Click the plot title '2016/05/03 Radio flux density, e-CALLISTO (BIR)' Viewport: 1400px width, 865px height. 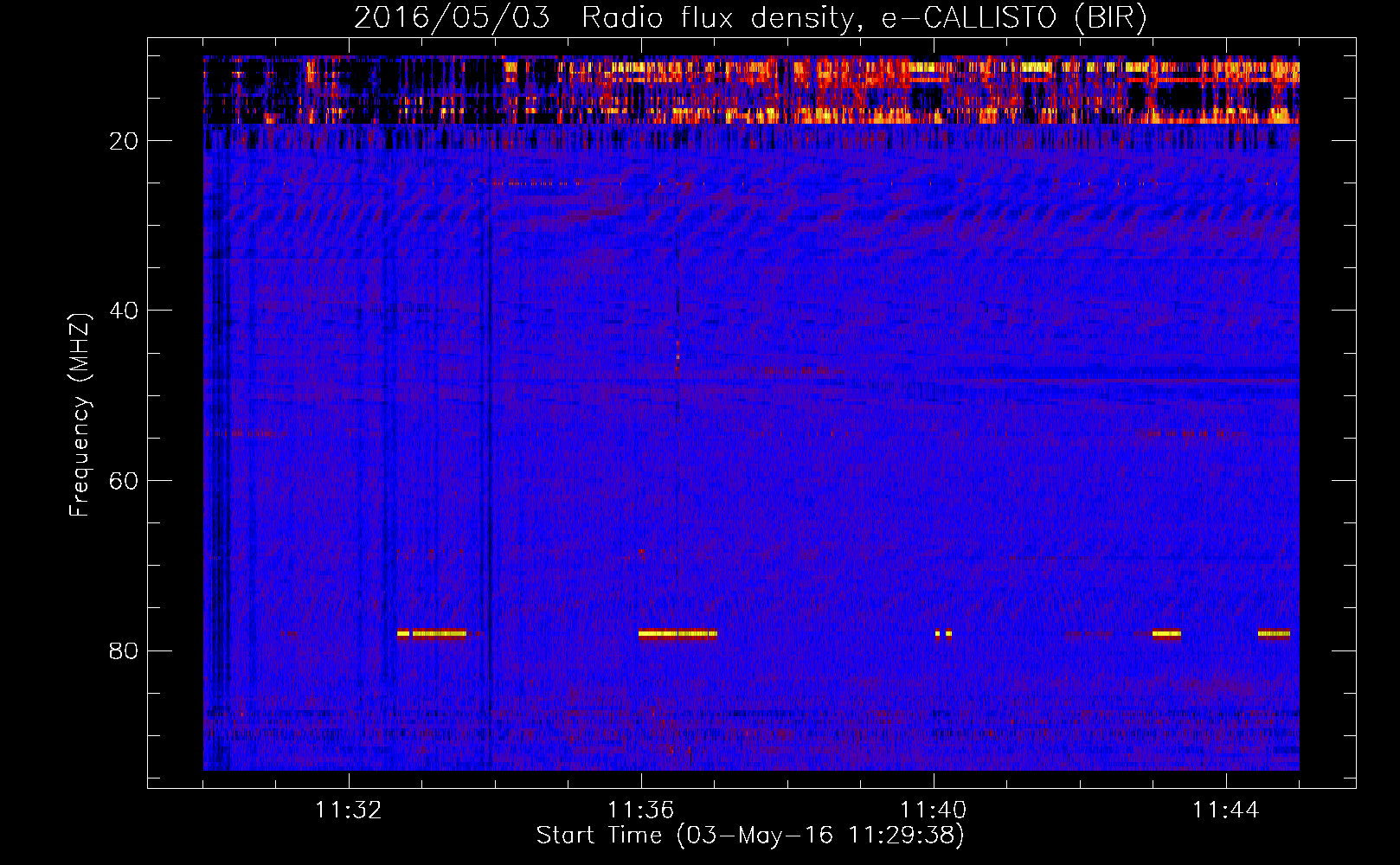click(750, 17)
